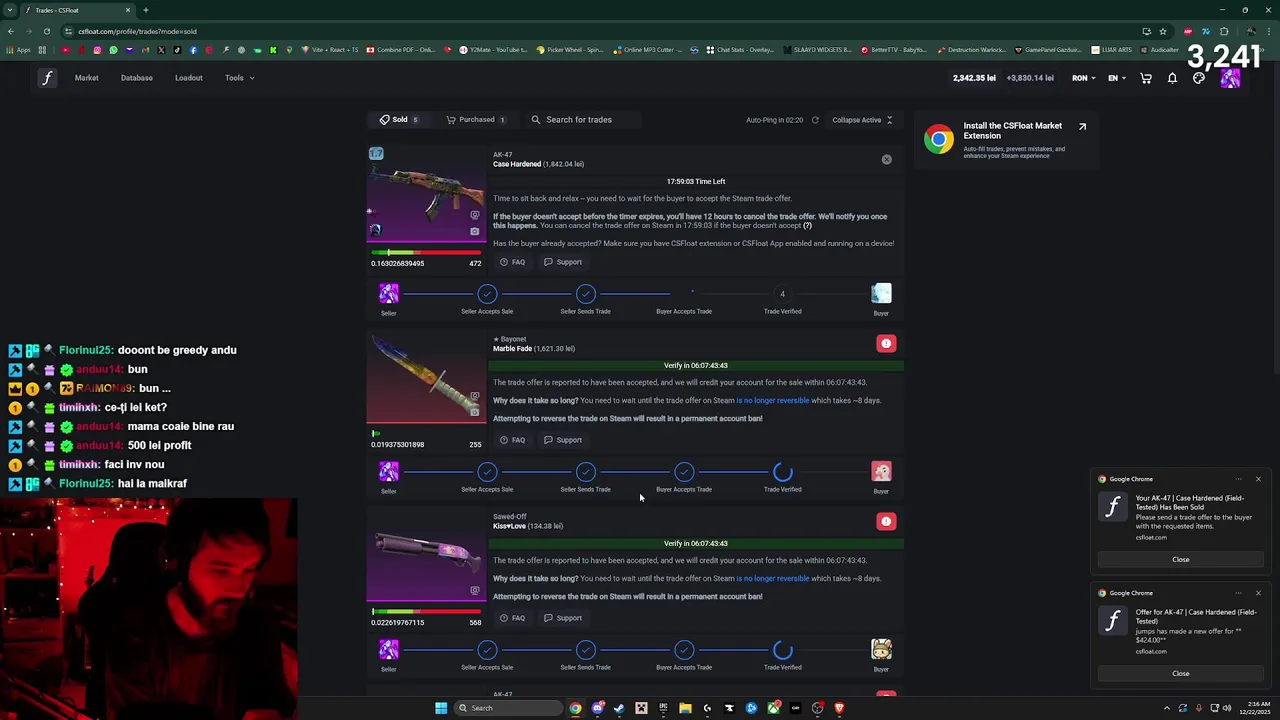Click the pending balance +3,830.14 lei
This screenshot has height=720, width=1280.
tap(1030, 78)
